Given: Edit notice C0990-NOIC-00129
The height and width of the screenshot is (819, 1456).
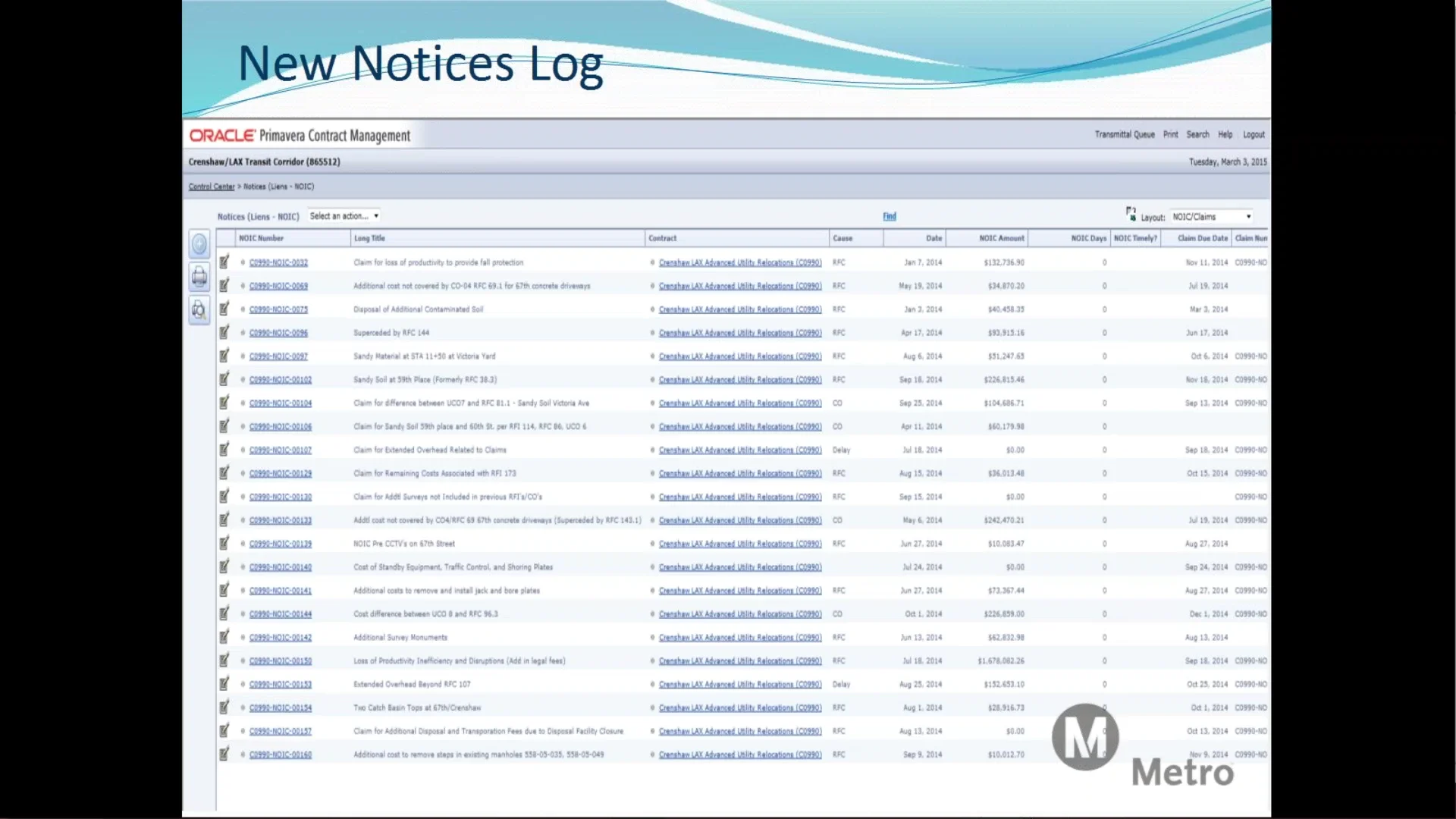Looking at the screenshot, I should click(224, 472).
